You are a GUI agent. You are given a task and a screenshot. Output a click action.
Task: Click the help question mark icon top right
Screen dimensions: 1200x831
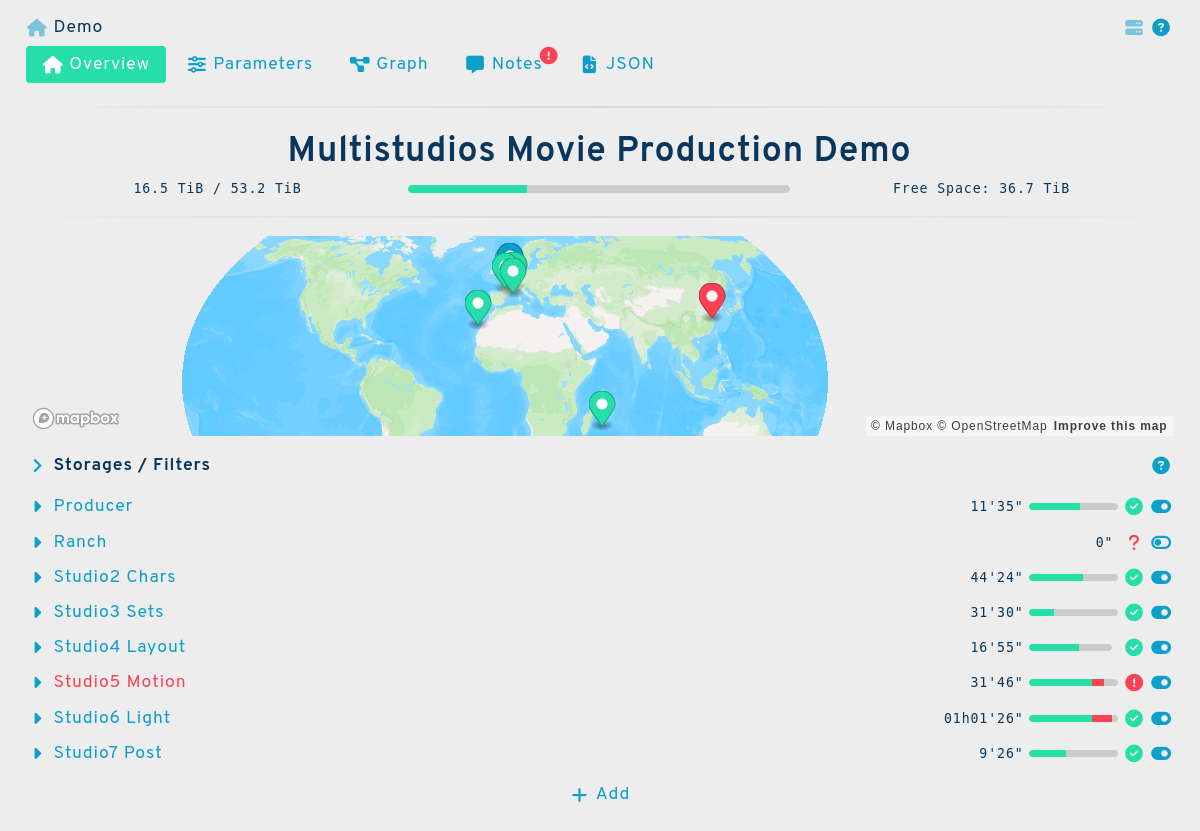click(x=1161, y=28)
